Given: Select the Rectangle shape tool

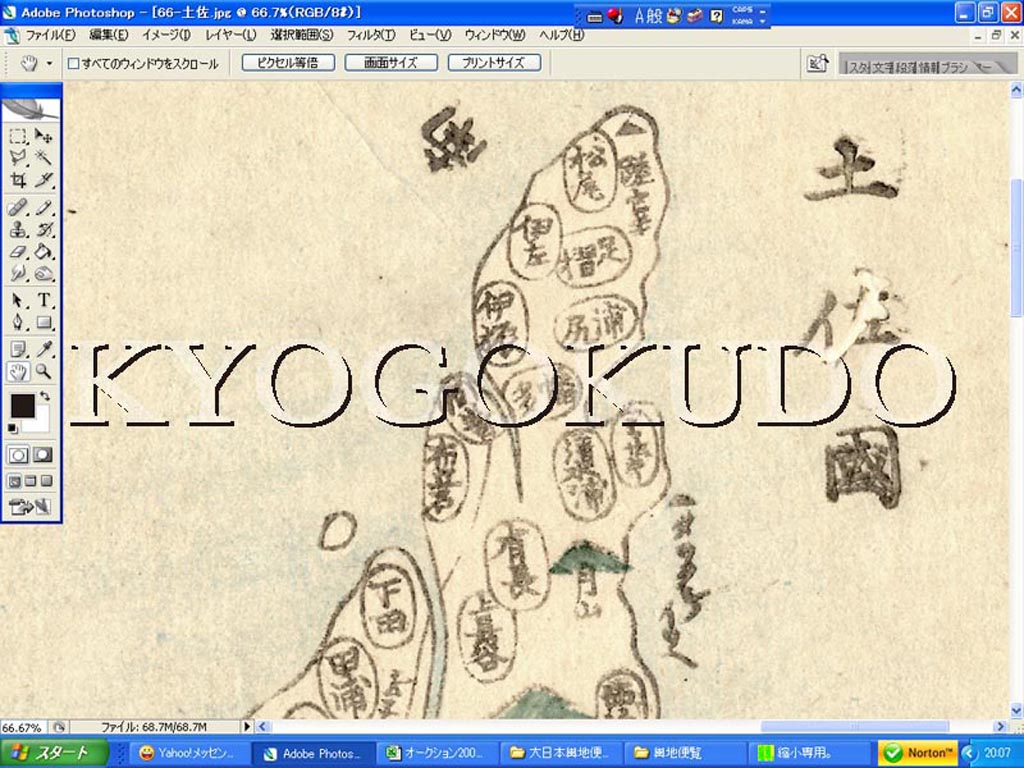Looking at the screenshot, I should (44, 322).
